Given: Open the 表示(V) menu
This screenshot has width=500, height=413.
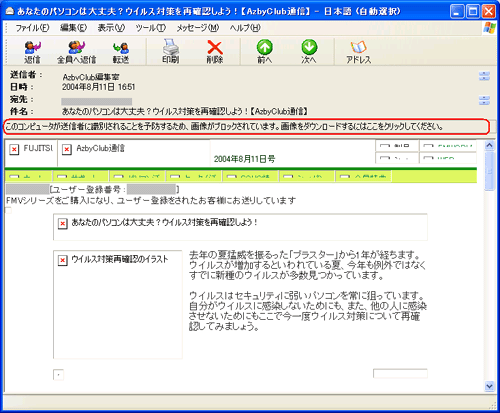Looking at the screenshot, I should tap(111, 28).
